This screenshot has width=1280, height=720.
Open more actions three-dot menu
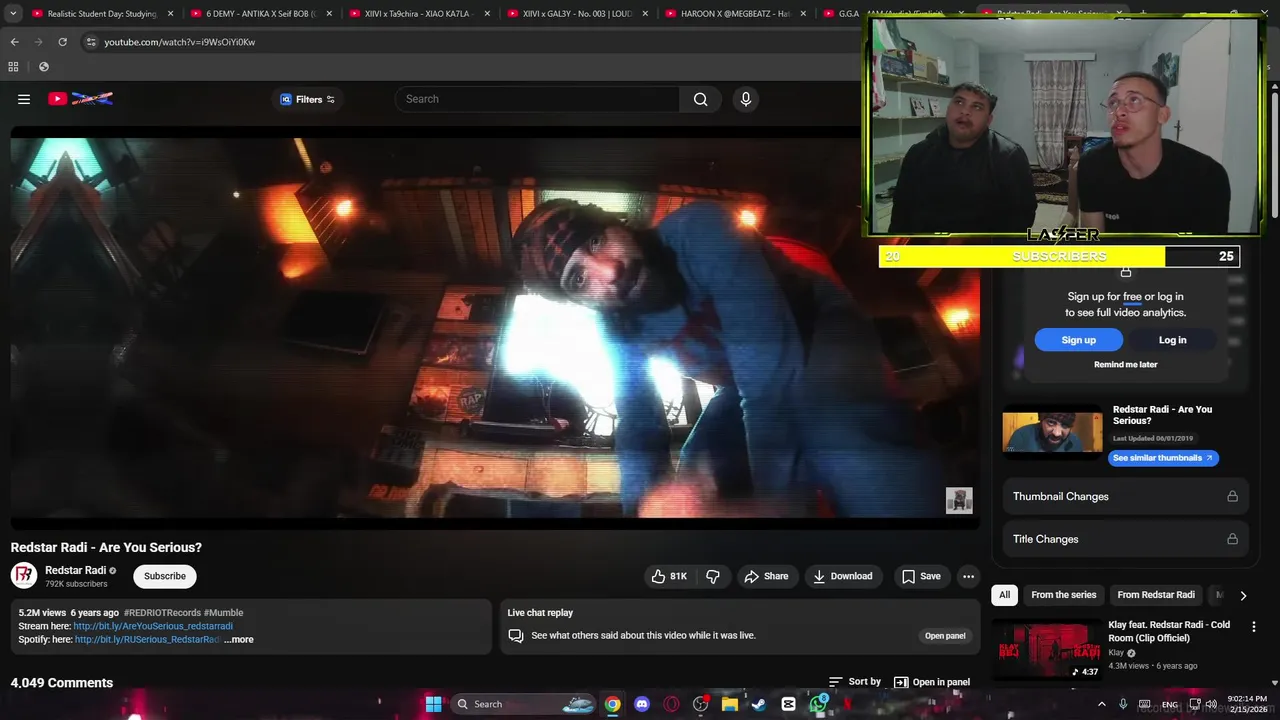pyautogui.click(x=968, y=576)
